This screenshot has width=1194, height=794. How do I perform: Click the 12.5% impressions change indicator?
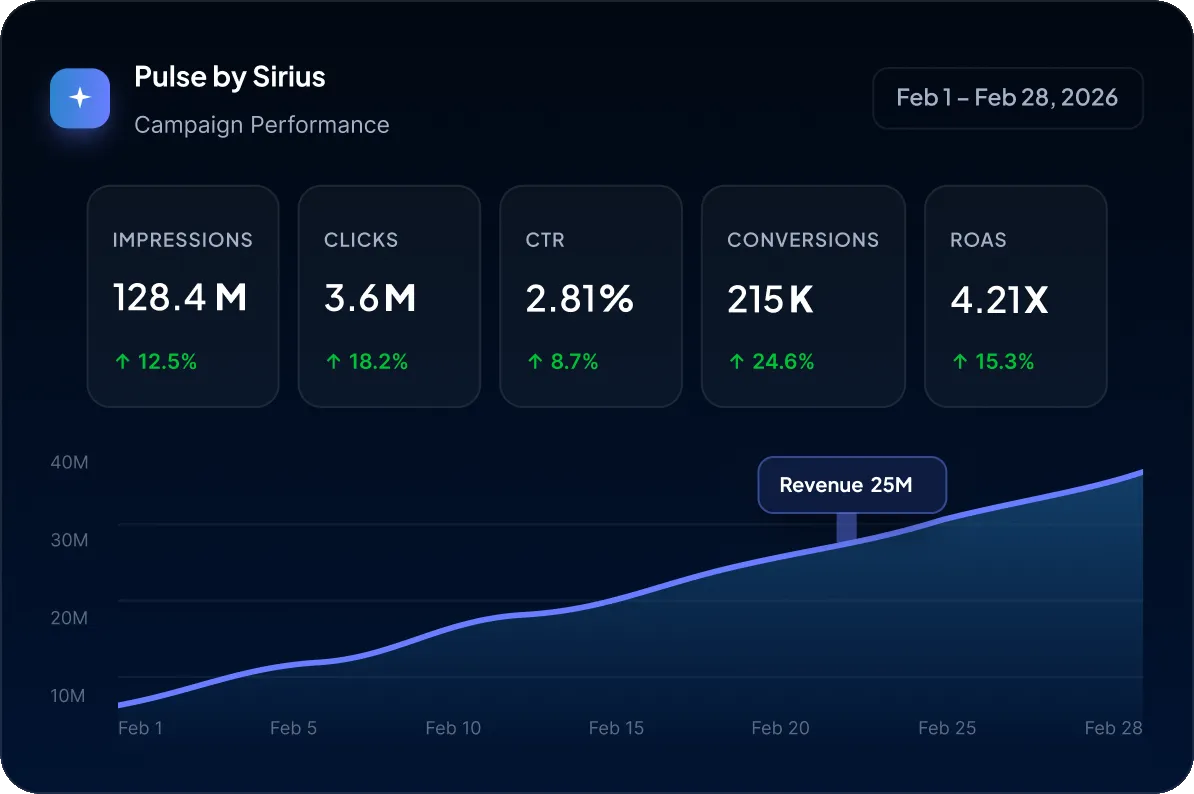coord(156,362)
